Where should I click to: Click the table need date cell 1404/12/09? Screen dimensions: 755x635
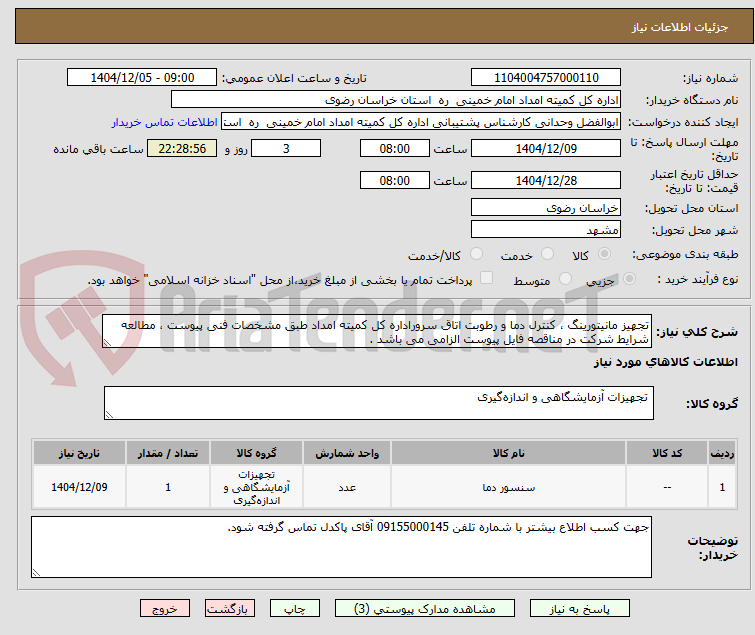click(79, 487)
